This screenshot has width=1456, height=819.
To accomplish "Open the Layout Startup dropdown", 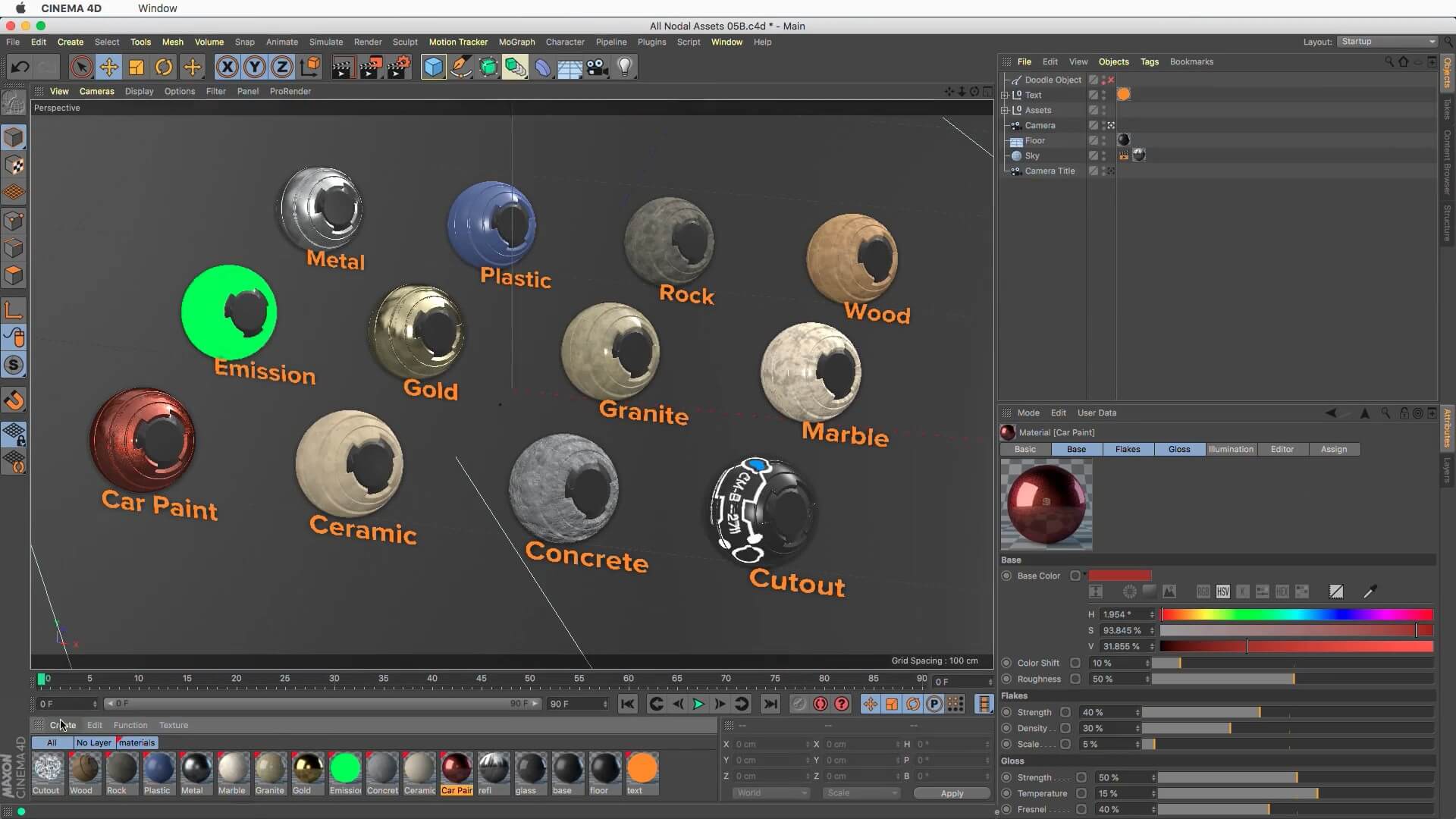I will (1387, 42).
